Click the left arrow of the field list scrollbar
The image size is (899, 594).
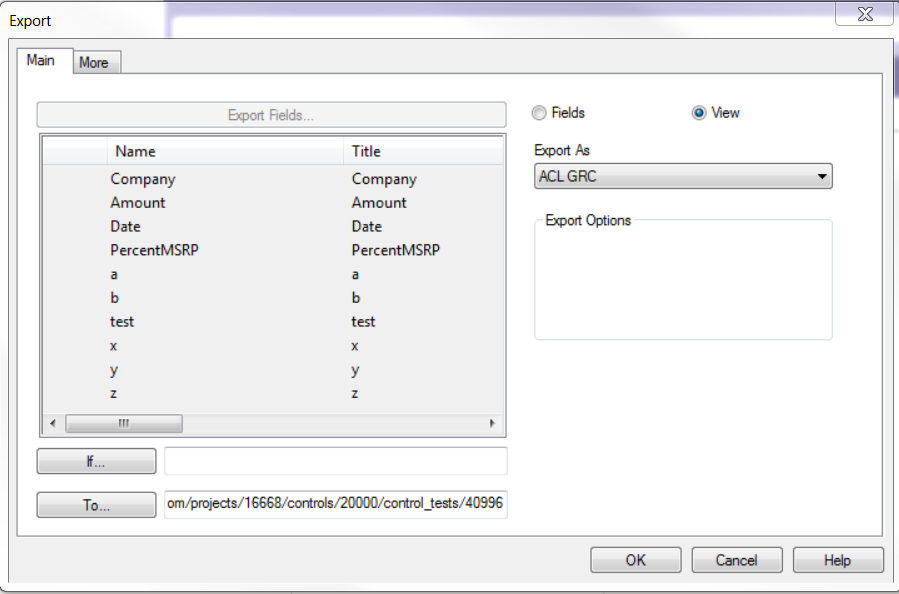(53, 424)
